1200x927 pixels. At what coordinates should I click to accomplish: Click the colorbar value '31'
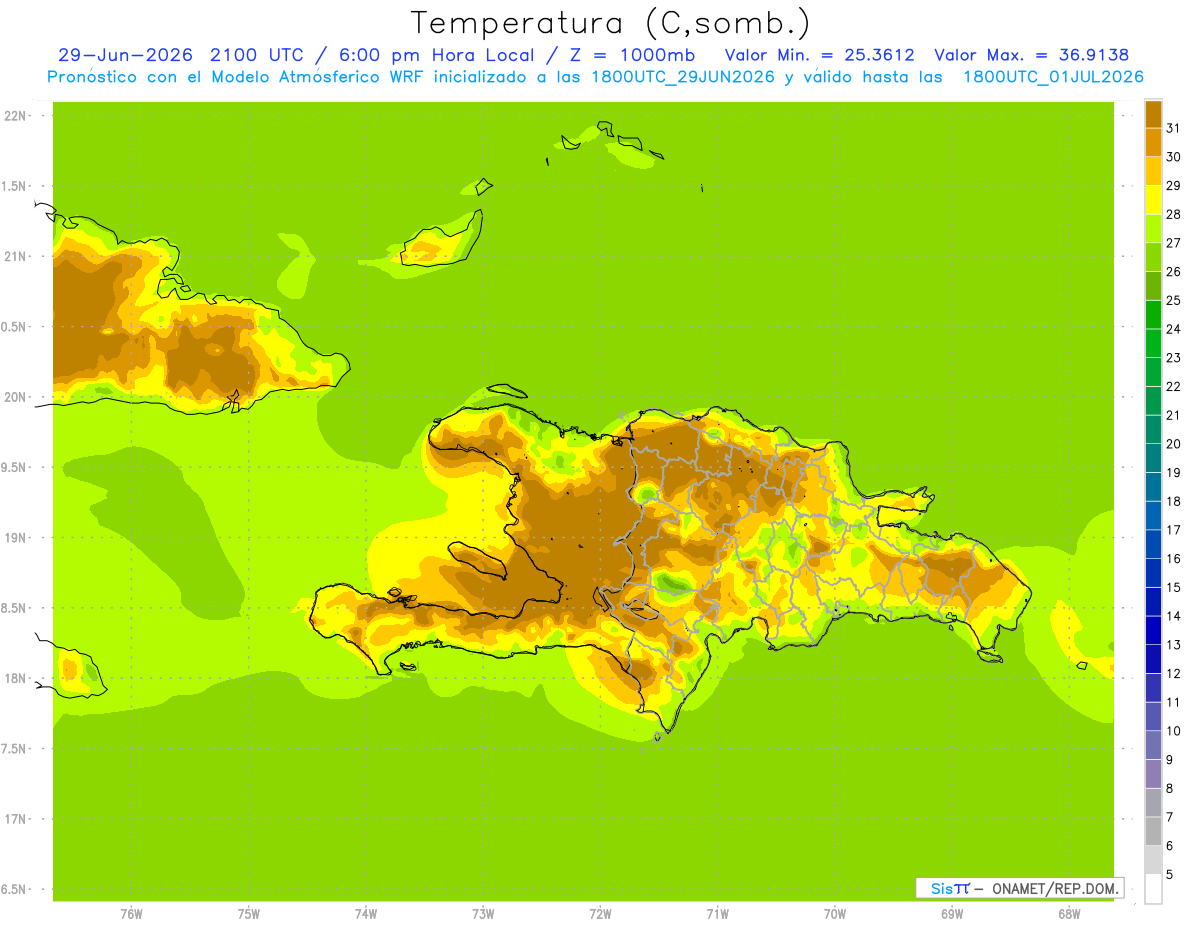[x=1174, y=128]
